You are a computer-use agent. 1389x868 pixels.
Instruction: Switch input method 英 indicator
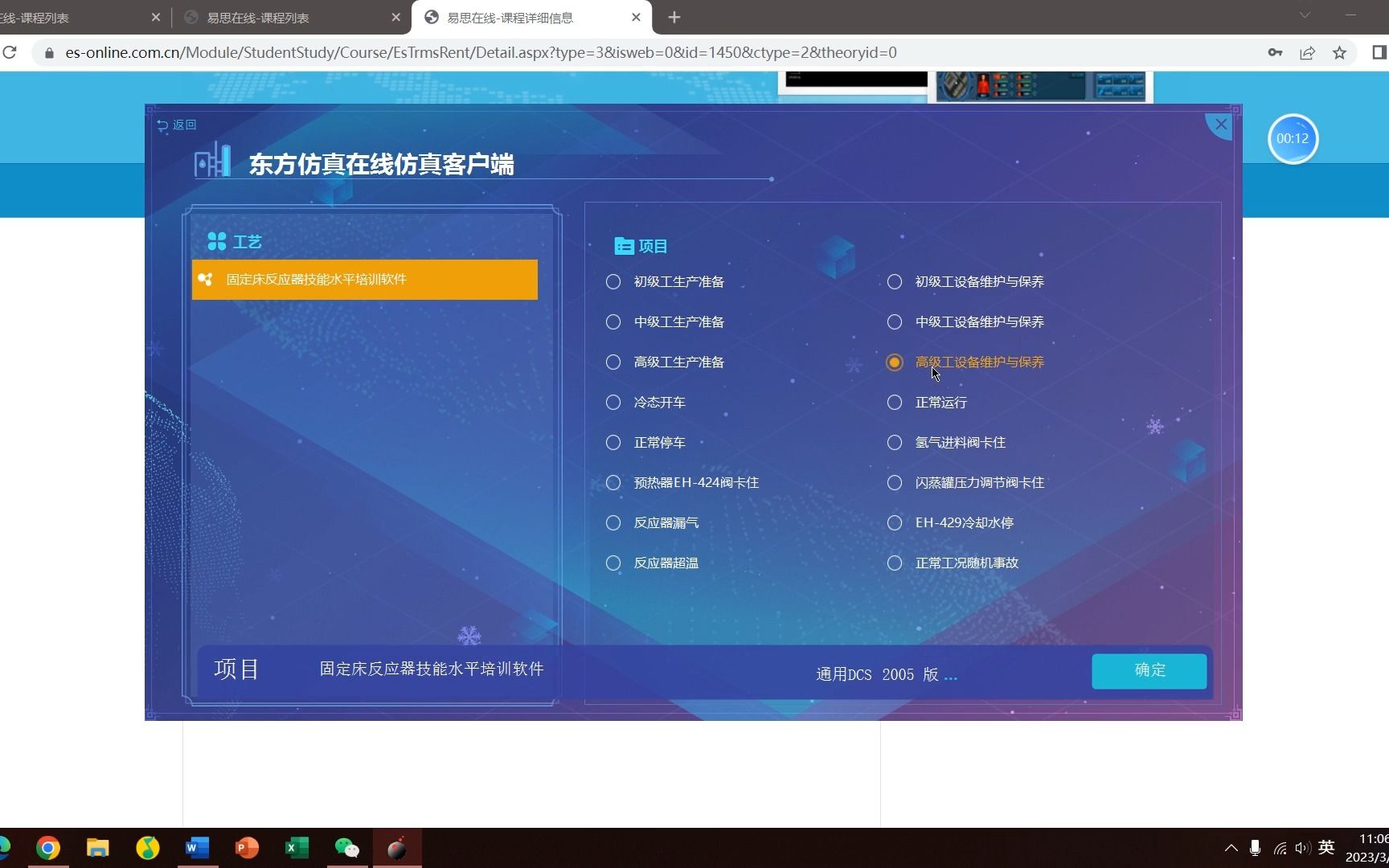click(1327, 847)
